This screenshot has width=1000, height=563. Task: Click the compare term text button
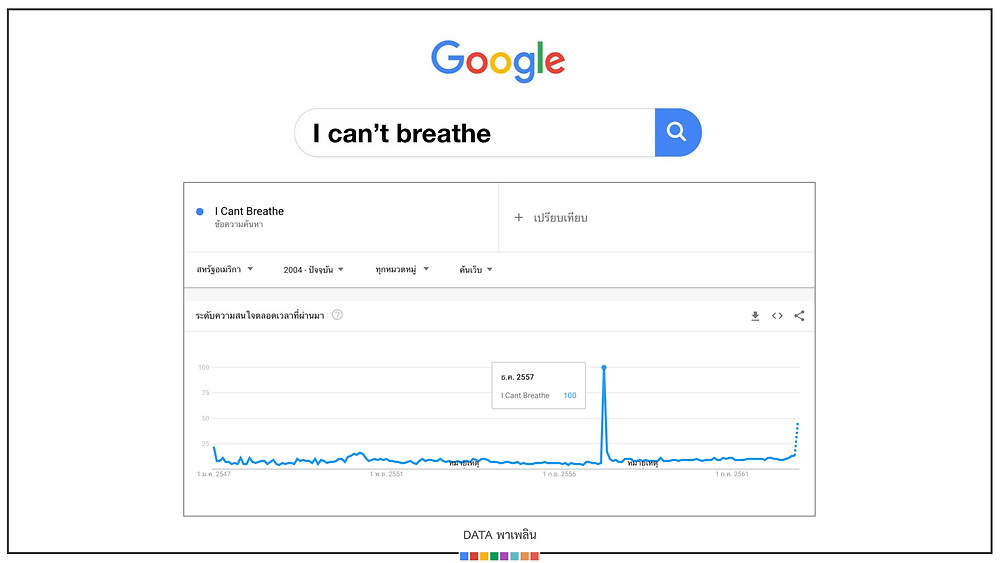(560, 218)
